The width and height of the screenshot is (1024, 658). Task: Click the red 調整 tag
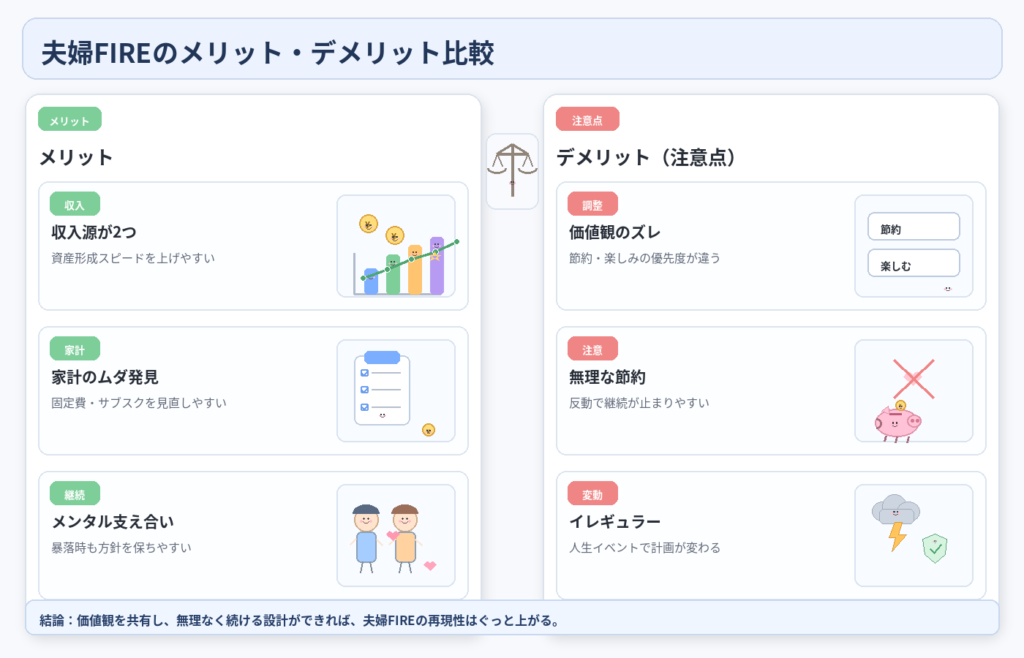pyautogui.click(x=592, y=204)
